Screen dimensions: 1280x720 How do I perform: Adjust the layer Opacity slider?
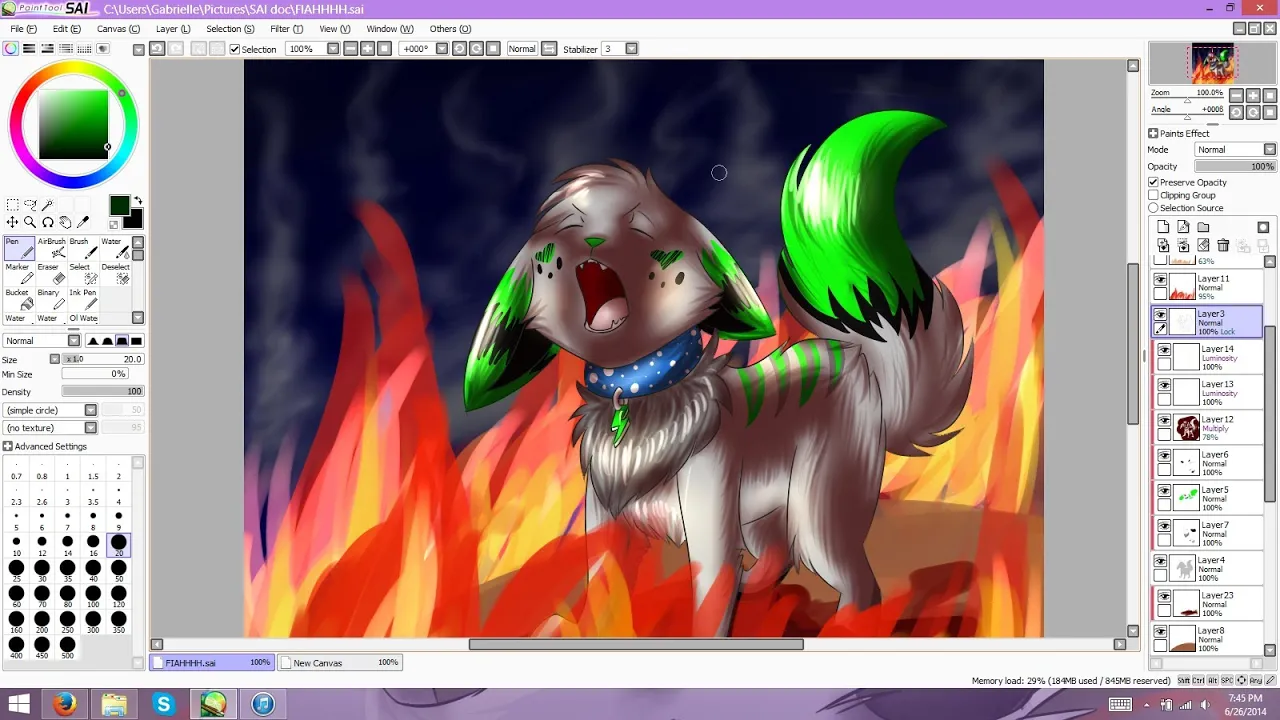click(x=1236, y=167)
